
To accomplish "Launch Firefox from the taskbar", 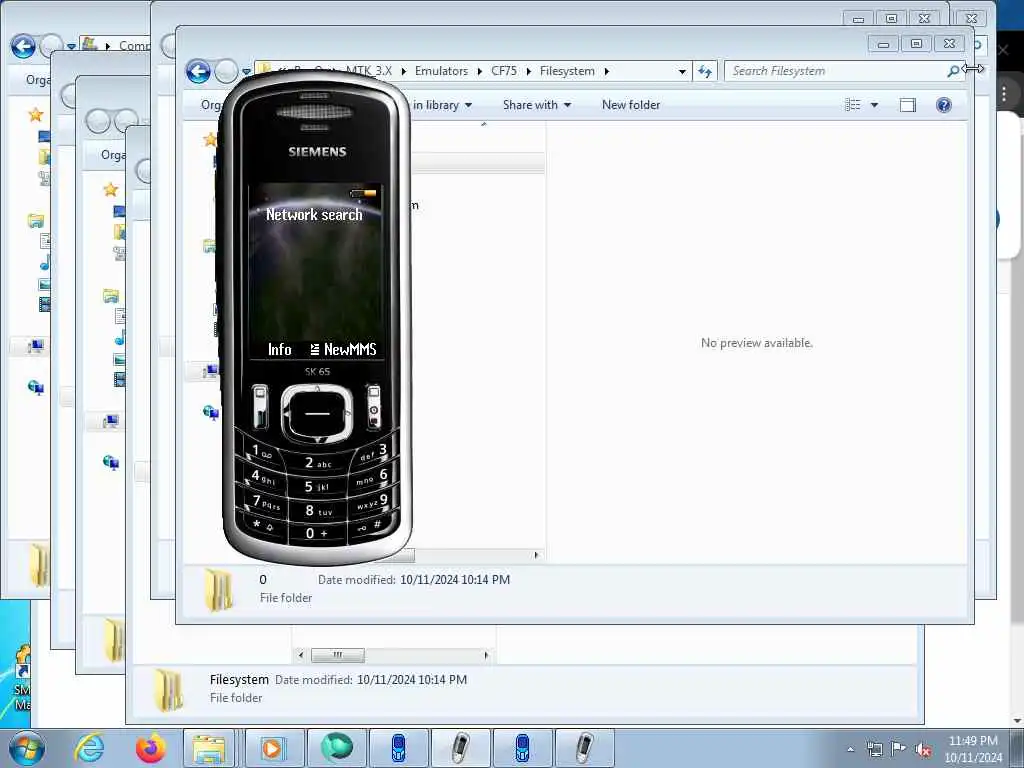I will click(x=150, y=748).
